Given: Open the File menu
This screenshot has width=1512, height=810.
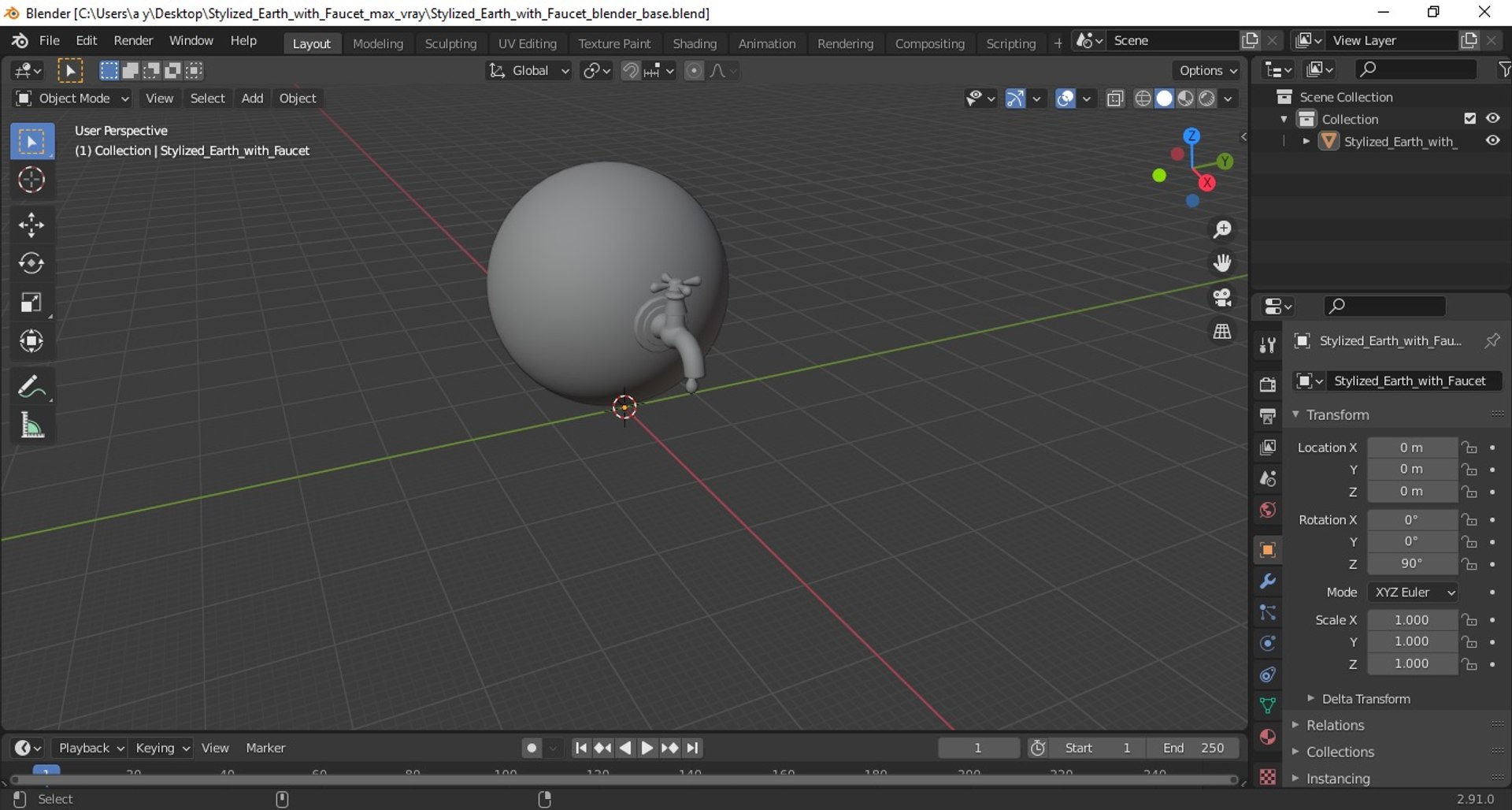Looking at the screenshot, I should (50, 40).
